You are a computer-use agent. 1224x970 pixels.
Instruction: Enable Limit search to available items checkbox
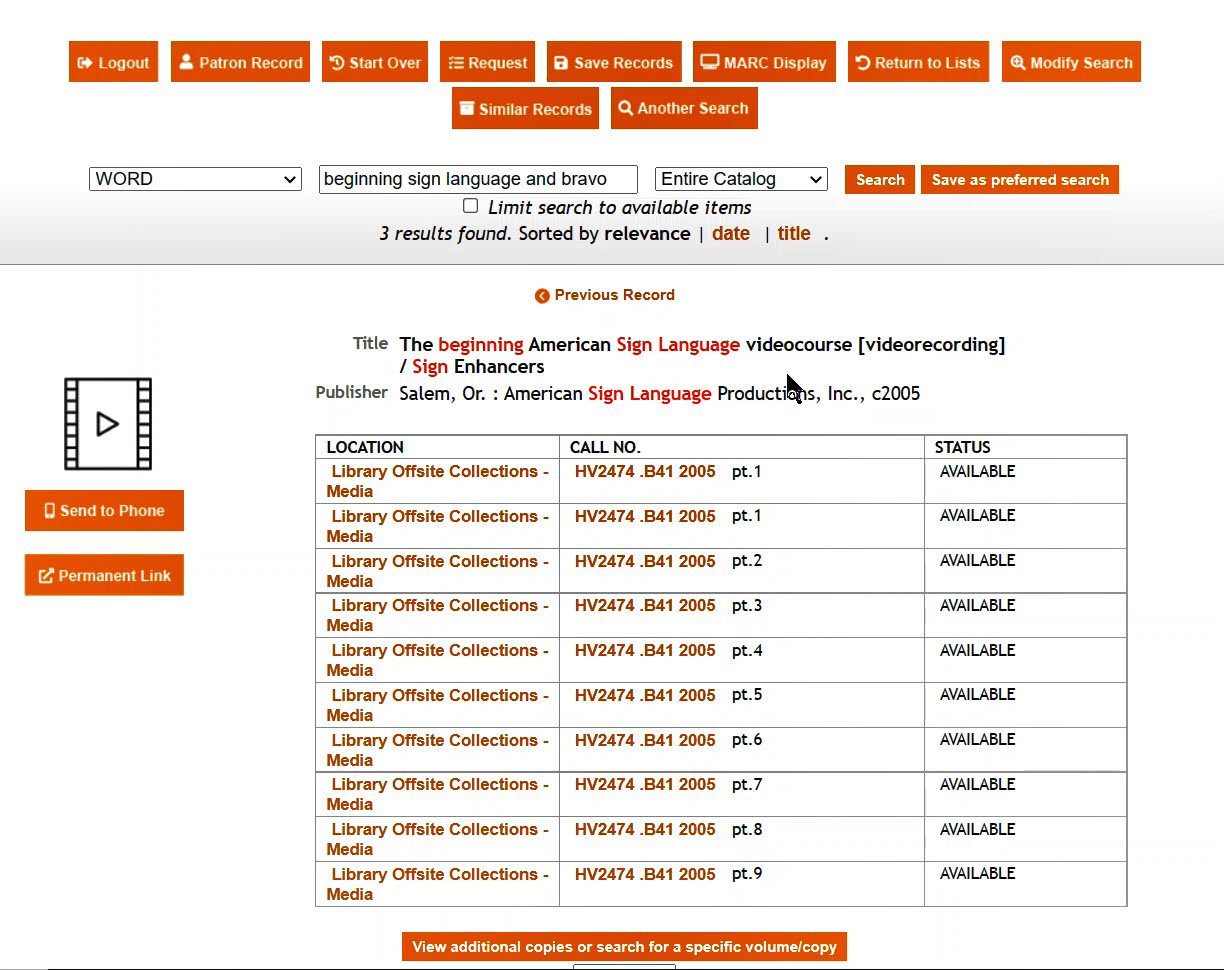470,206
